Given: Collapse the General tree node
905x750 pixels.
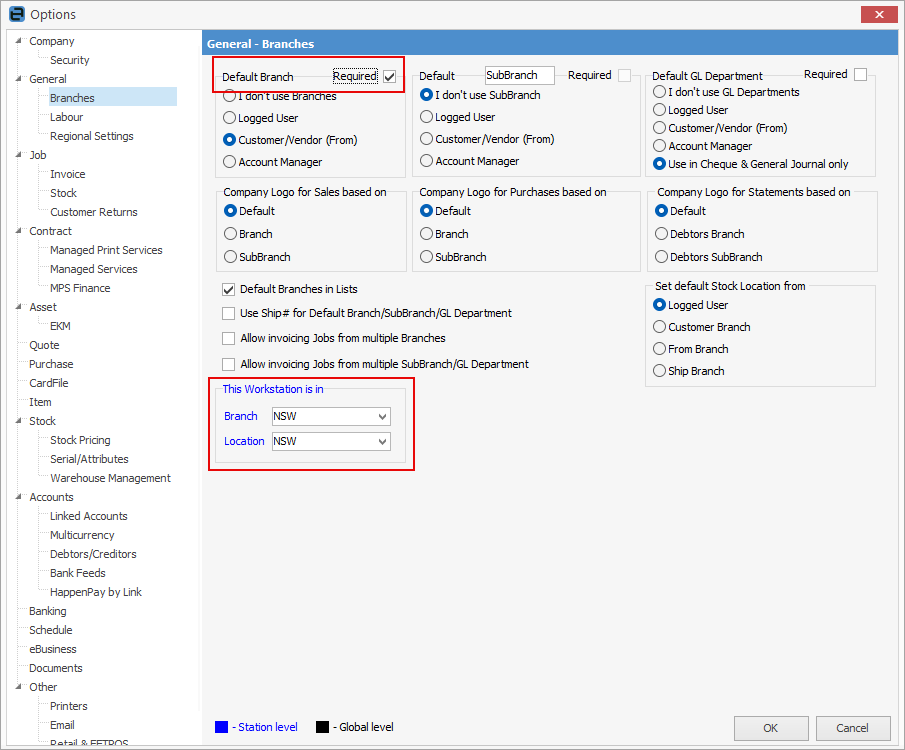Looking at the screenshot, I should [18, 79].
